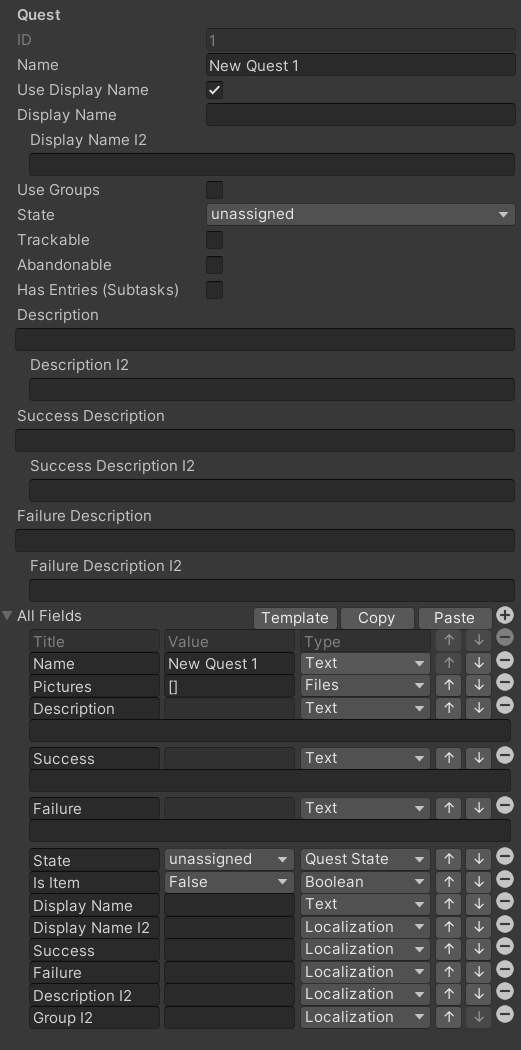Open Type dropdown for Pictures field
The height and width of the screenshot is (1050, 521).
coord(365,685)
